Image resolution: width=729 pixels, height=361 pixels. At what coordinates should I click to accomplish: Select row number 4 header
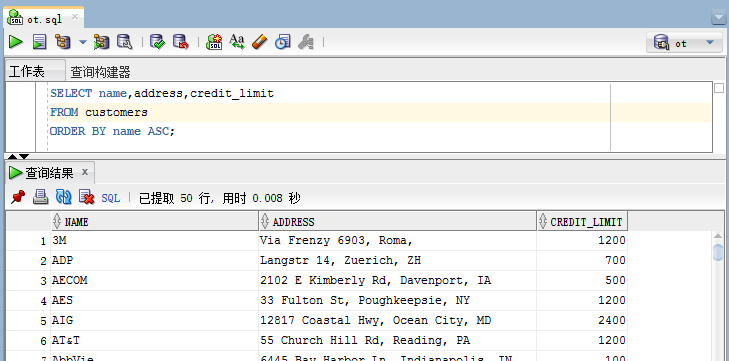tap(28, 301)
